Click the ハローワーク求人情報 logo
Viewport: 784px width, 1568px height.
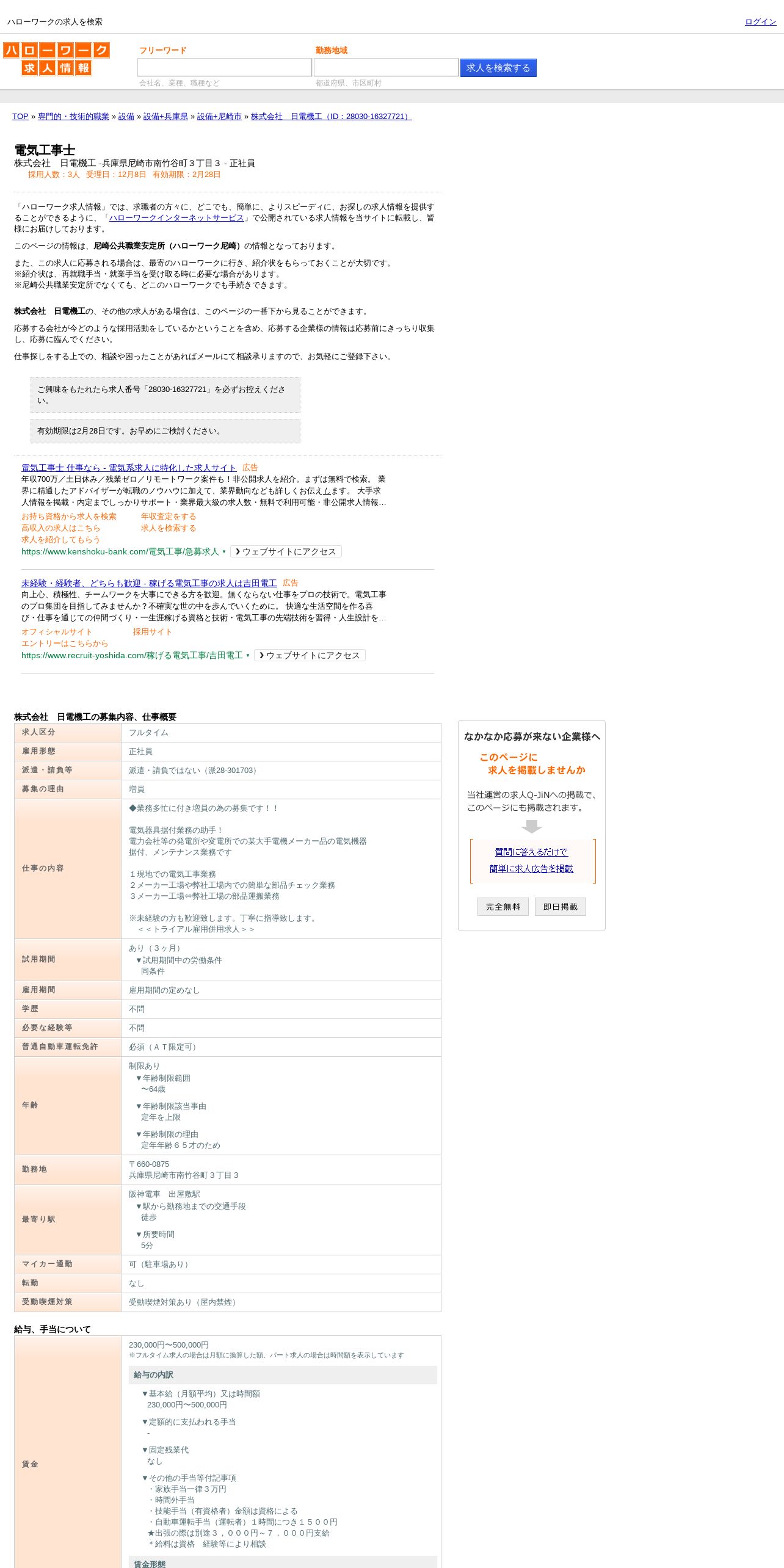point(56,59)
